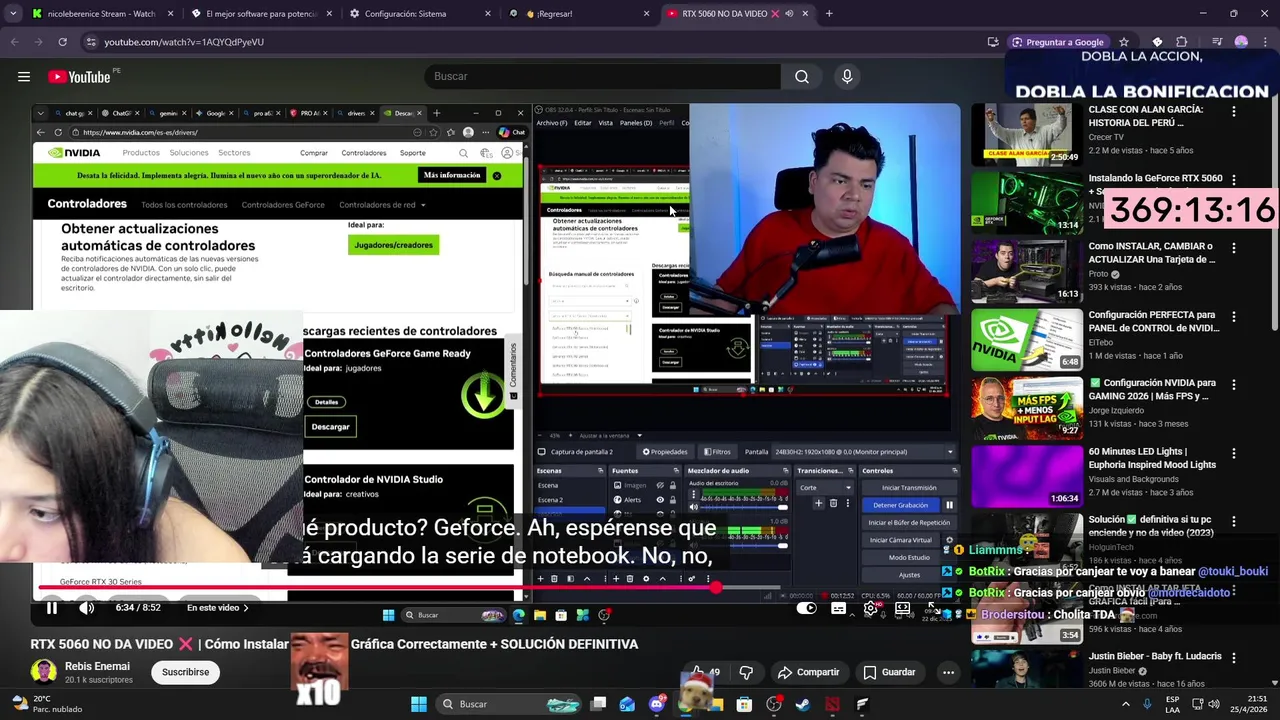Seek using the red progress bar scrubber

pos(717,588)
